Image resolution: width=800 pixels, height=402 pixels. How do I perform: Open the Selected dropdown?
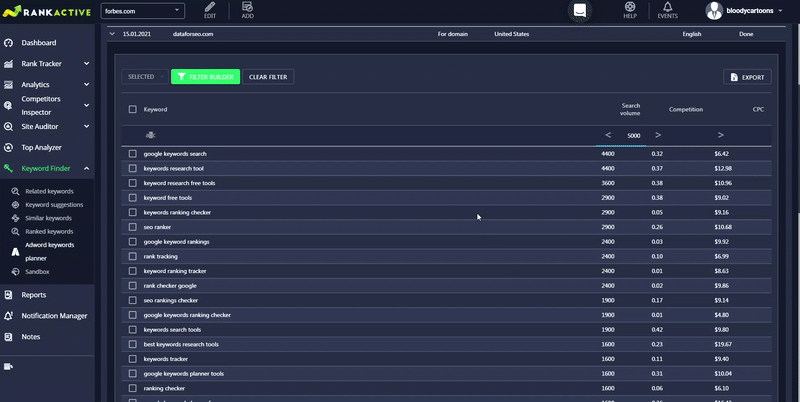(145, 77)
